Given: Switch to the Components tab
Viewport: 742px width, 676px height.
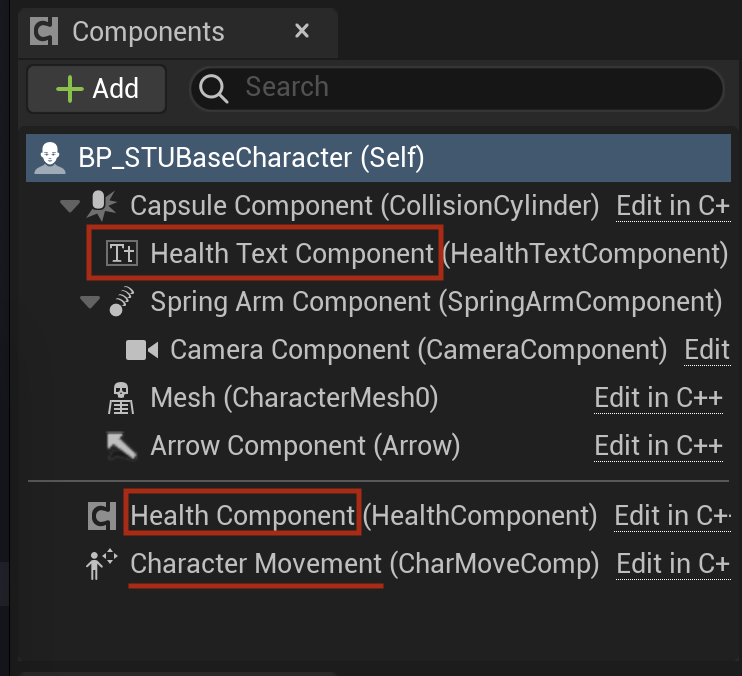Looking at the screenshot, I should (x=148, y=32).
